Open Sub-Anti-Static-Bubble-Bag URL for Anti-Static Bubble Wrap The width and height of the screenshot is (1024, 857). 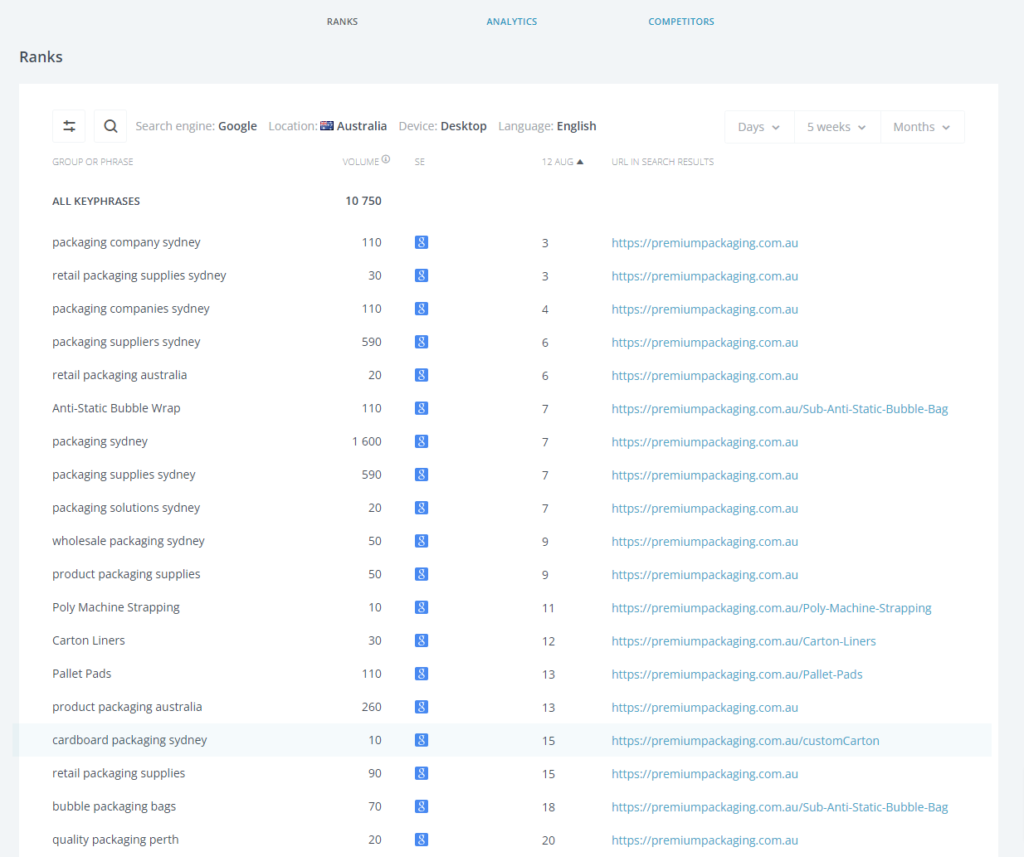coord(780,409)
